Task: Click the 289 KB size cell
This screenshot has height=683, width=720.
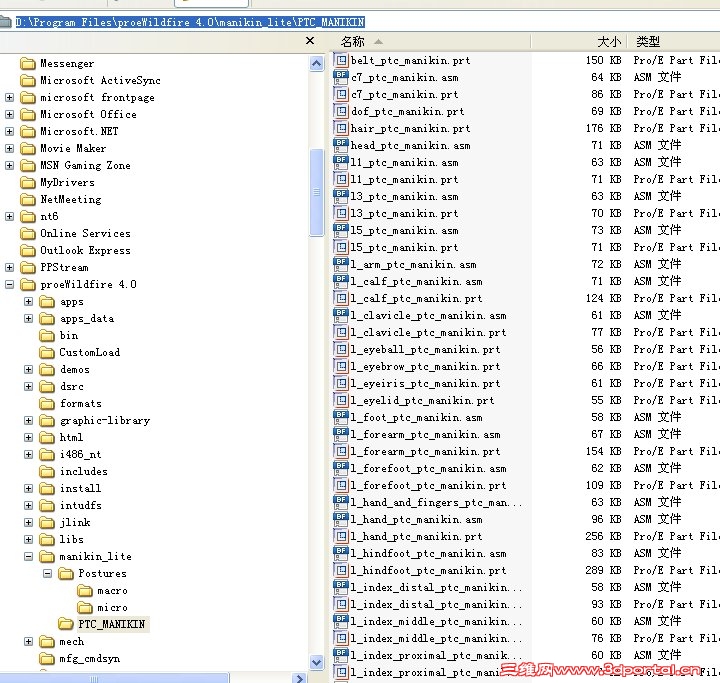Action: (603, 570)
